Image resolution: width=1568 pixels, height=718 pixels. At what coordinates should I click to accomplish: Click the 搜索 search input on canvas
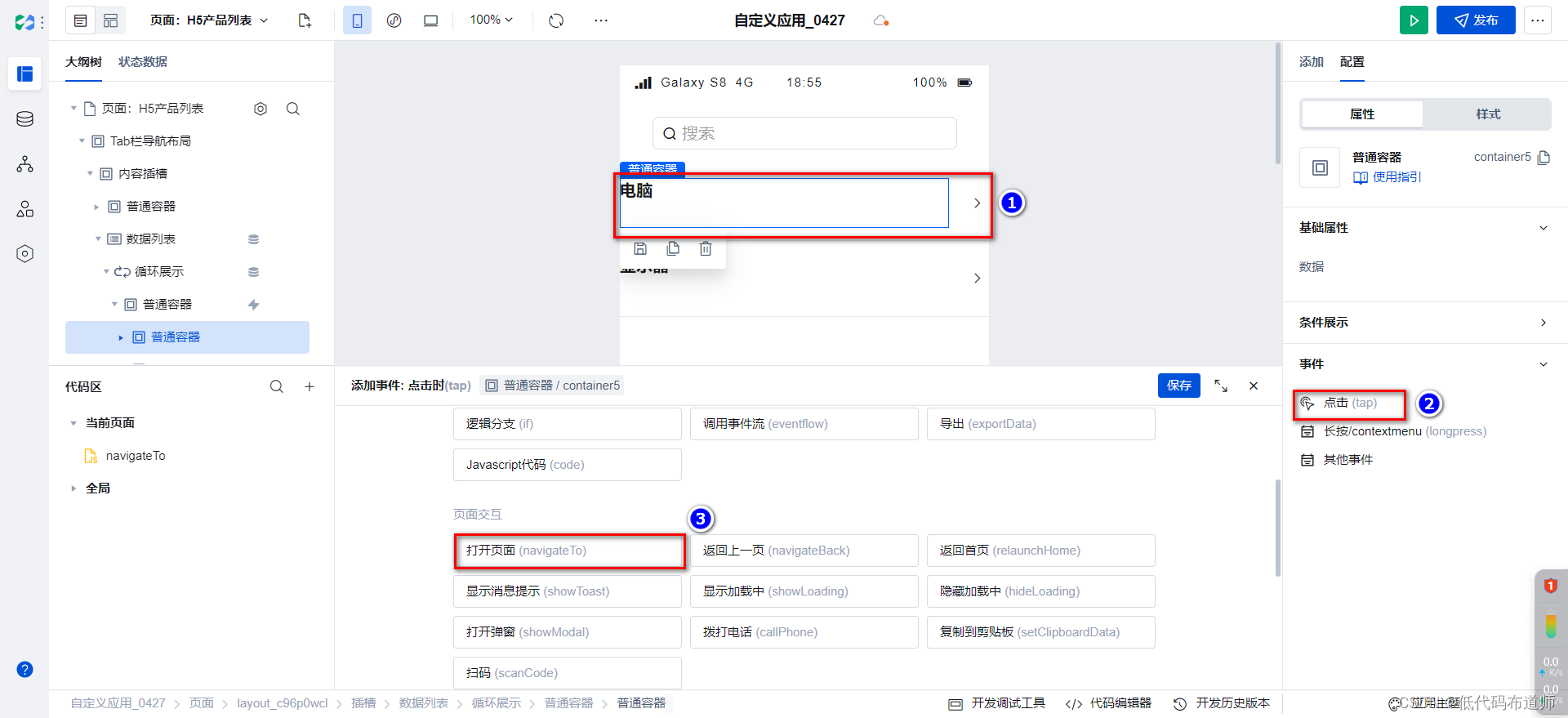click(x=804, y=133)
